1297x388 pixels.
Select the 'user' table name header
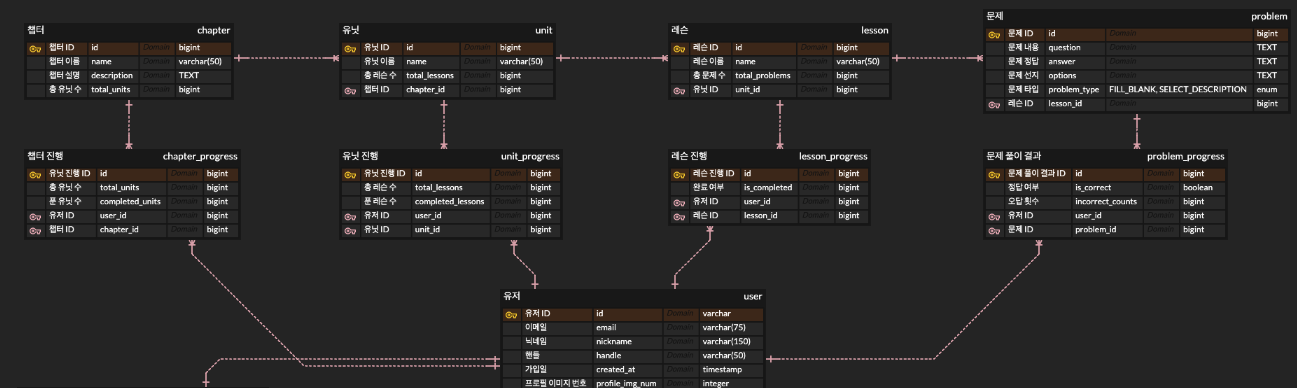pyautogui.click(x=752, y=297)
